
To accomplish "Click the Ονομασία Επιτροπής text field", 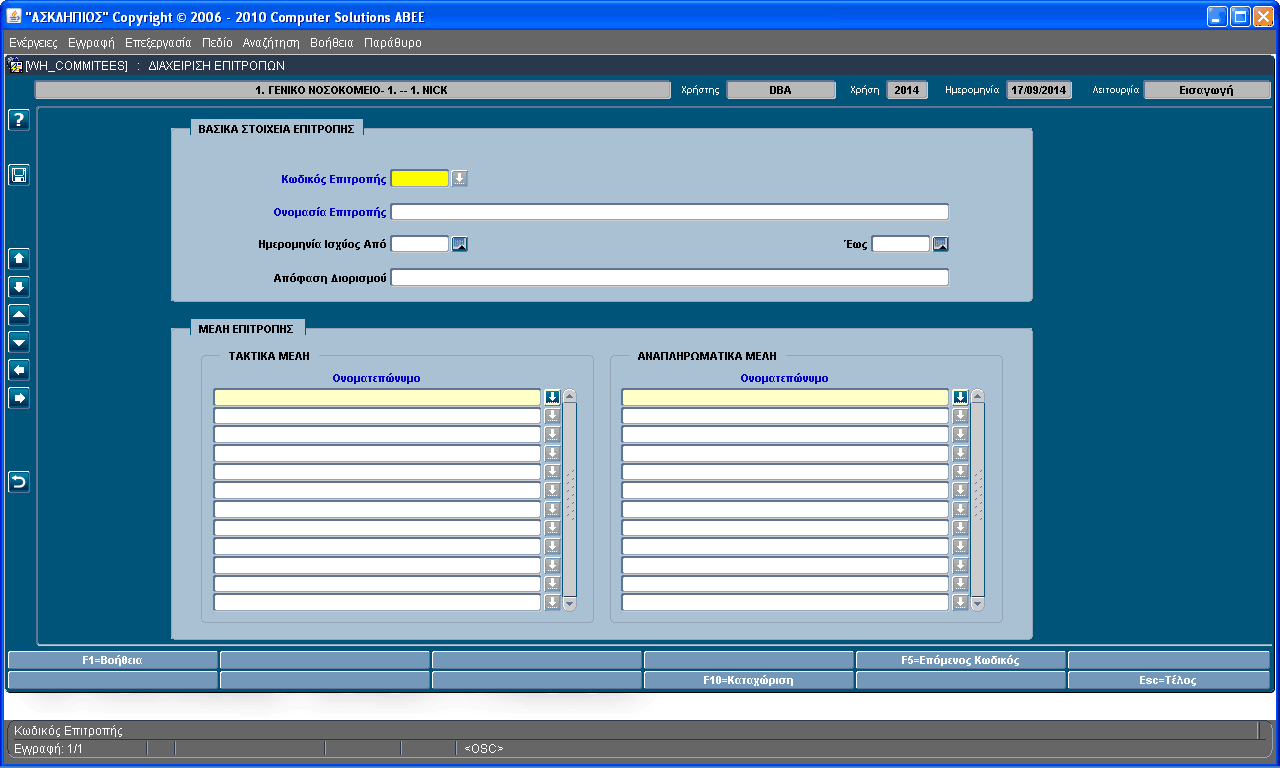I will [669, 212].
